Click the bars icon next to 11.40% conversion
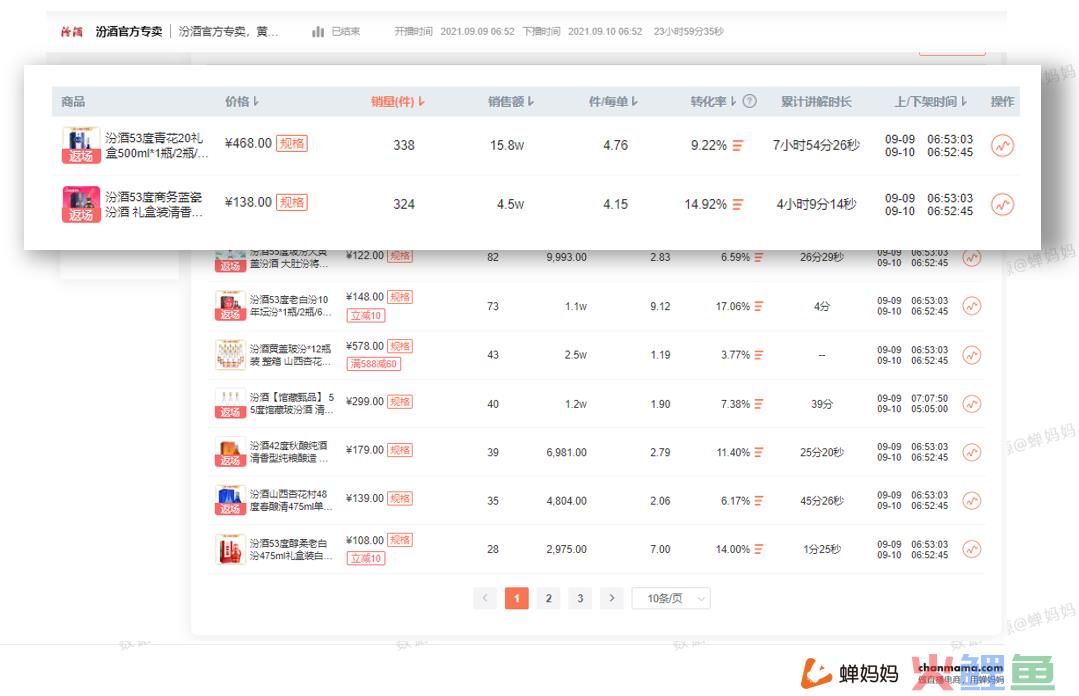Screen dimensions: 1079x696 [x=758, y=452]
